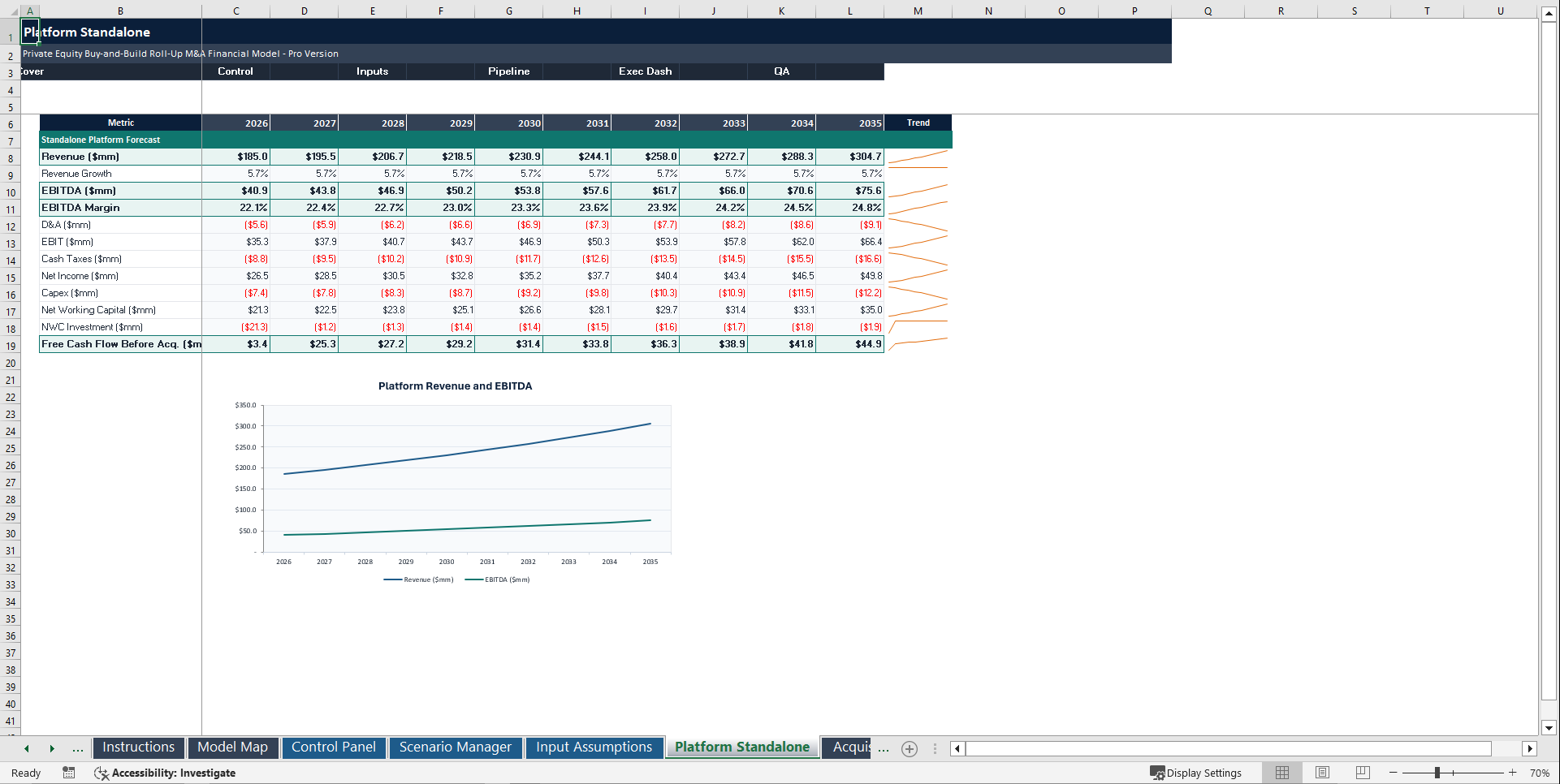Image resolution: width=1560 pixels, height=784 pixels.
Task: Go to the Scenario Manager sheet tab
Action: [x=456, y=747]
